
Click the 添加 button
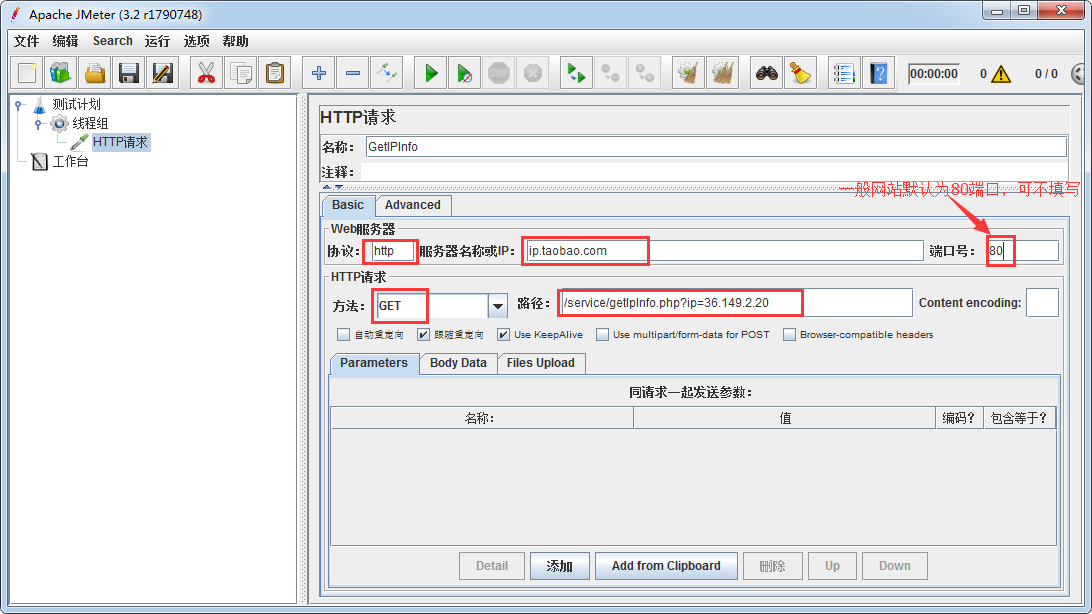tap(559, 566)
